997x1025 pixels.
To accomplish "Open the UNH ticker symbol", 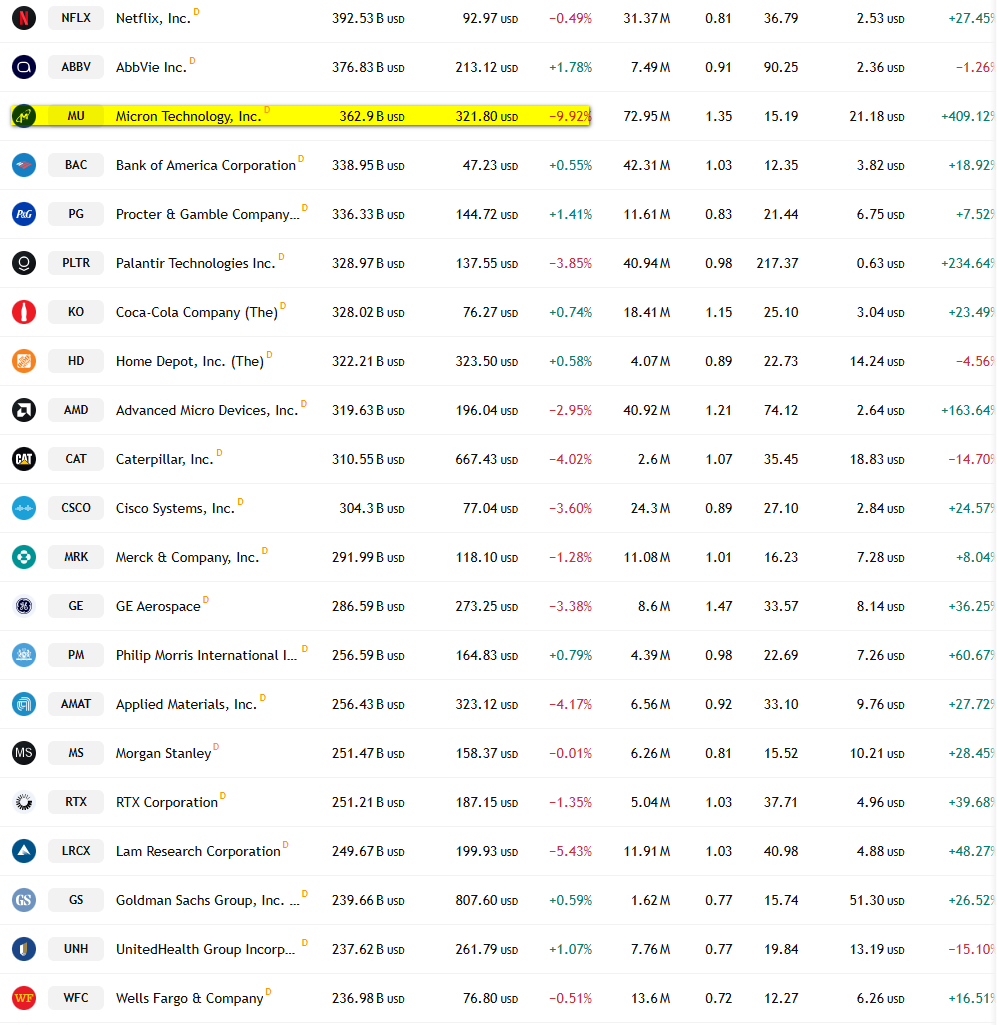I will pos(76,949).
